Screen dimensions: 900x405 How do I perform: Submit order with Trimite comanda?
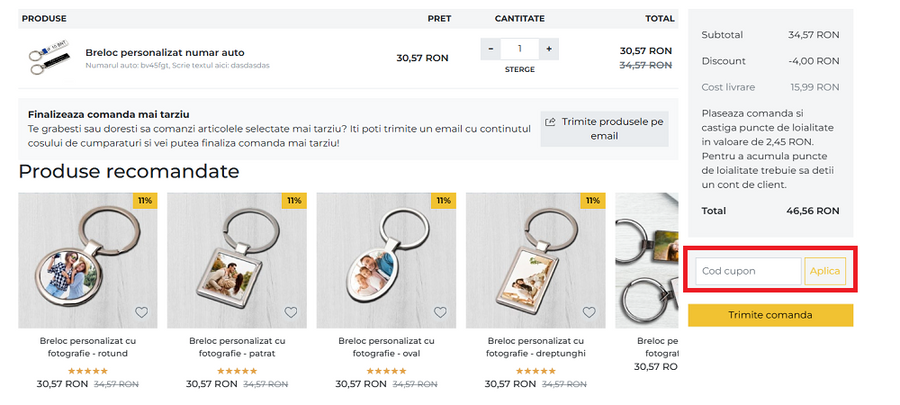(770, 315)
